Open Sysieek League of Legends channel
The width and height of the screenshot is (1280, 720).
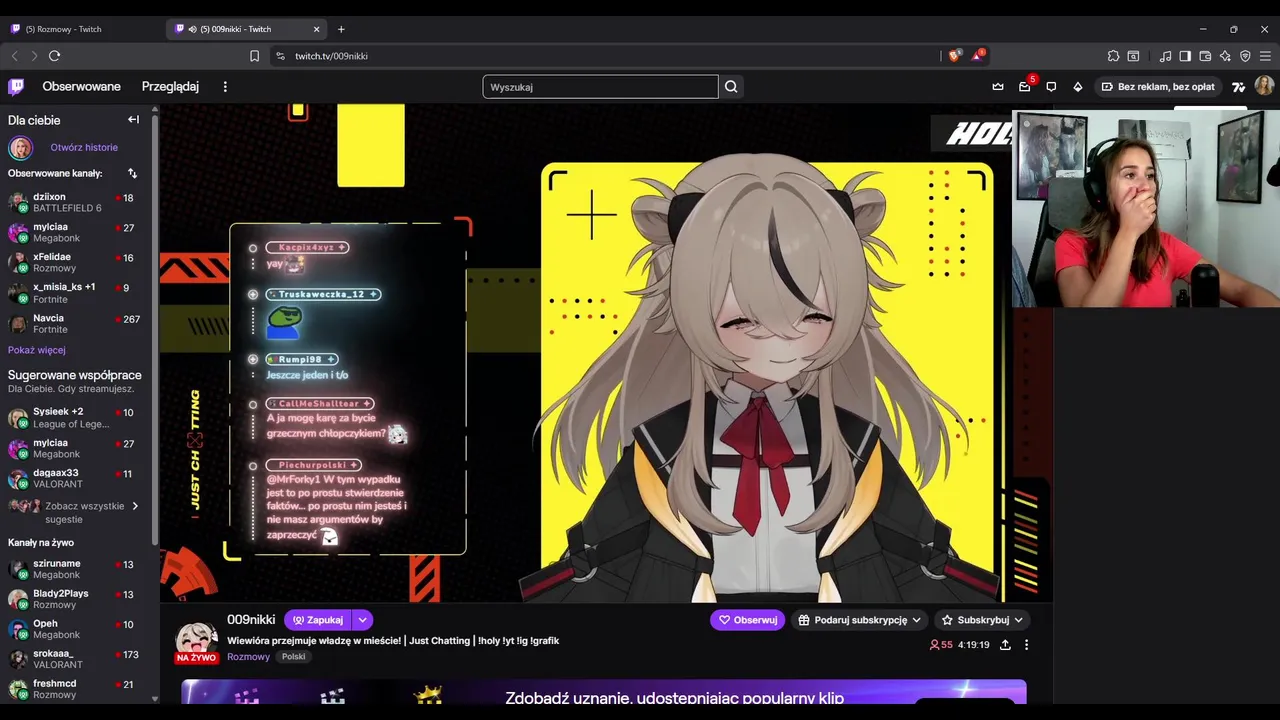tap(74, 417)
